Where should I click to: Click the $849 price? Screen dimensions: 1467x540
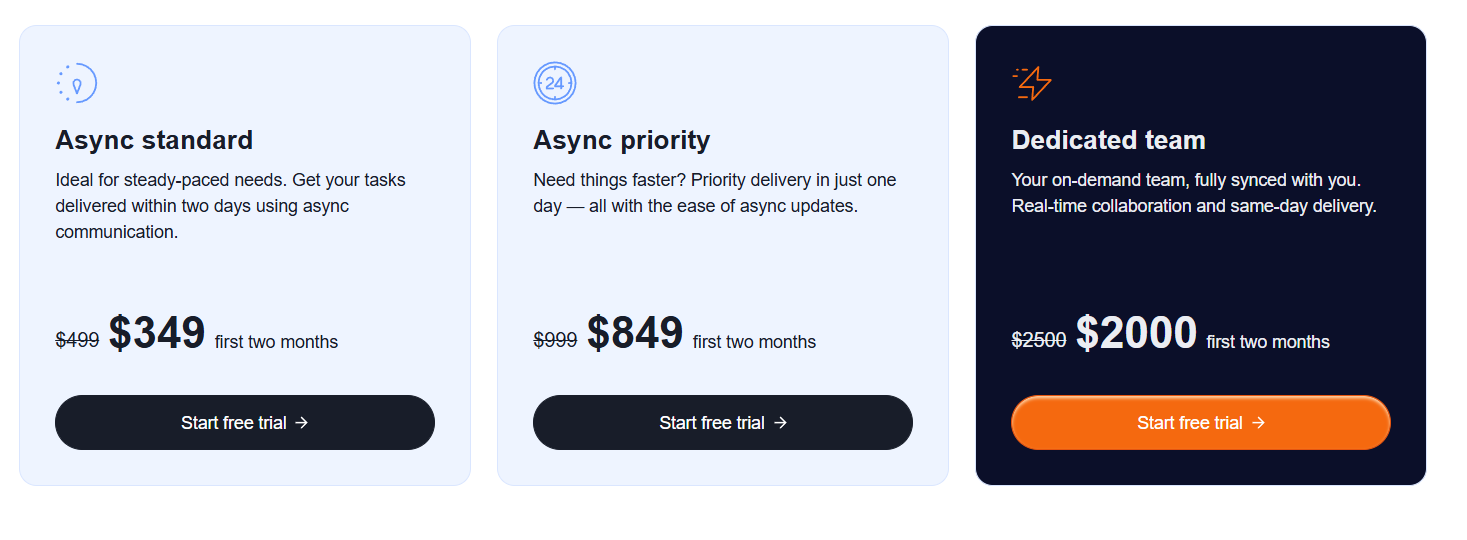click(x=635, y=333)
